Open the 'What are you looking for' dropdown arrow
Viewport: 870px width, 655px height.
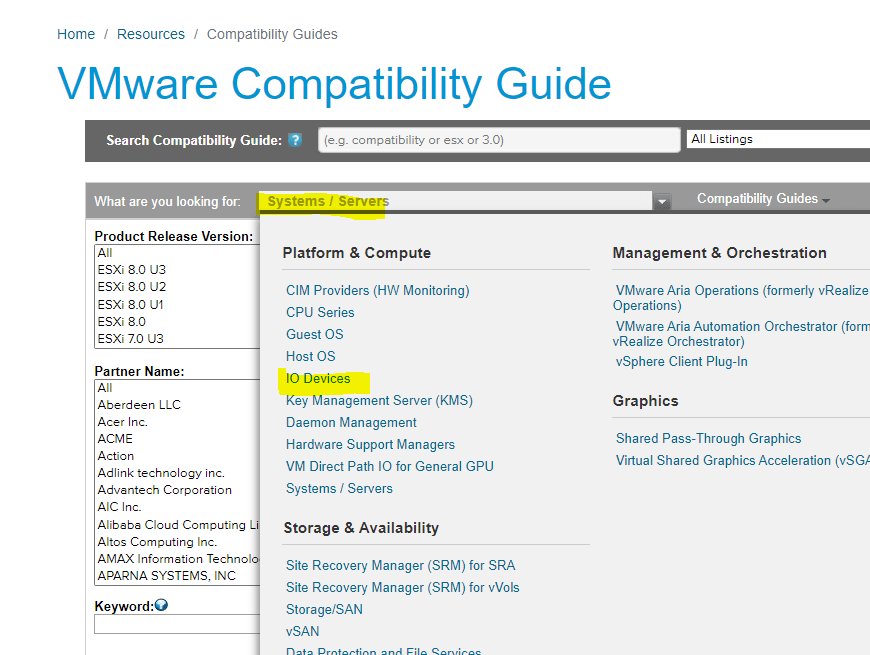(662, 201)
